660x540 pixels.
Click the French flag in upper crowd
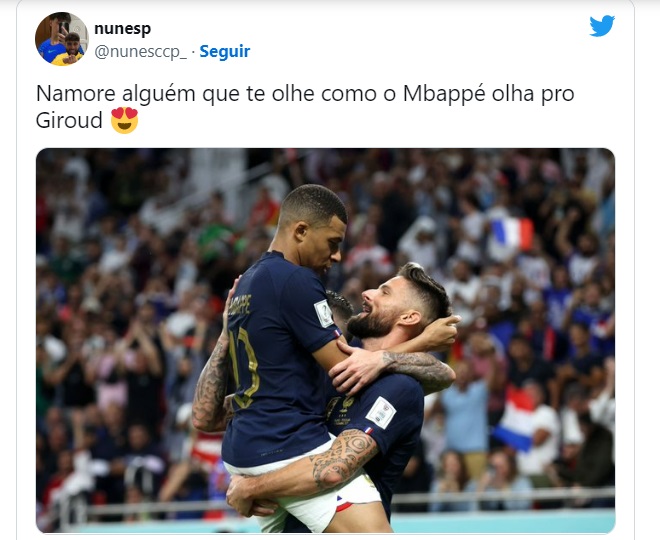512,233
